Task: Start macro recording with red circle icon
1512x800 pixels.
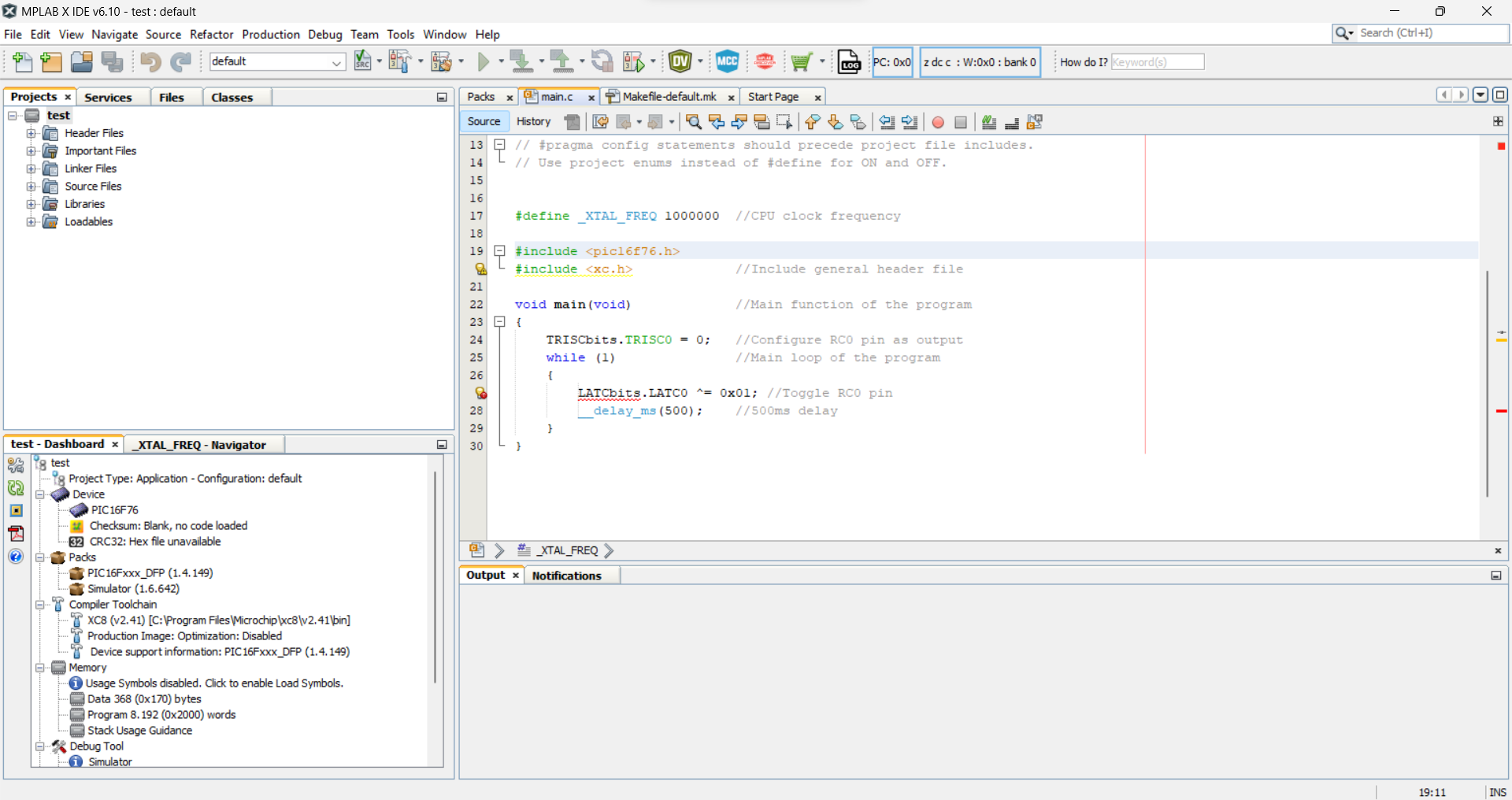Action: pyautogui.click(x=938, y=122)
